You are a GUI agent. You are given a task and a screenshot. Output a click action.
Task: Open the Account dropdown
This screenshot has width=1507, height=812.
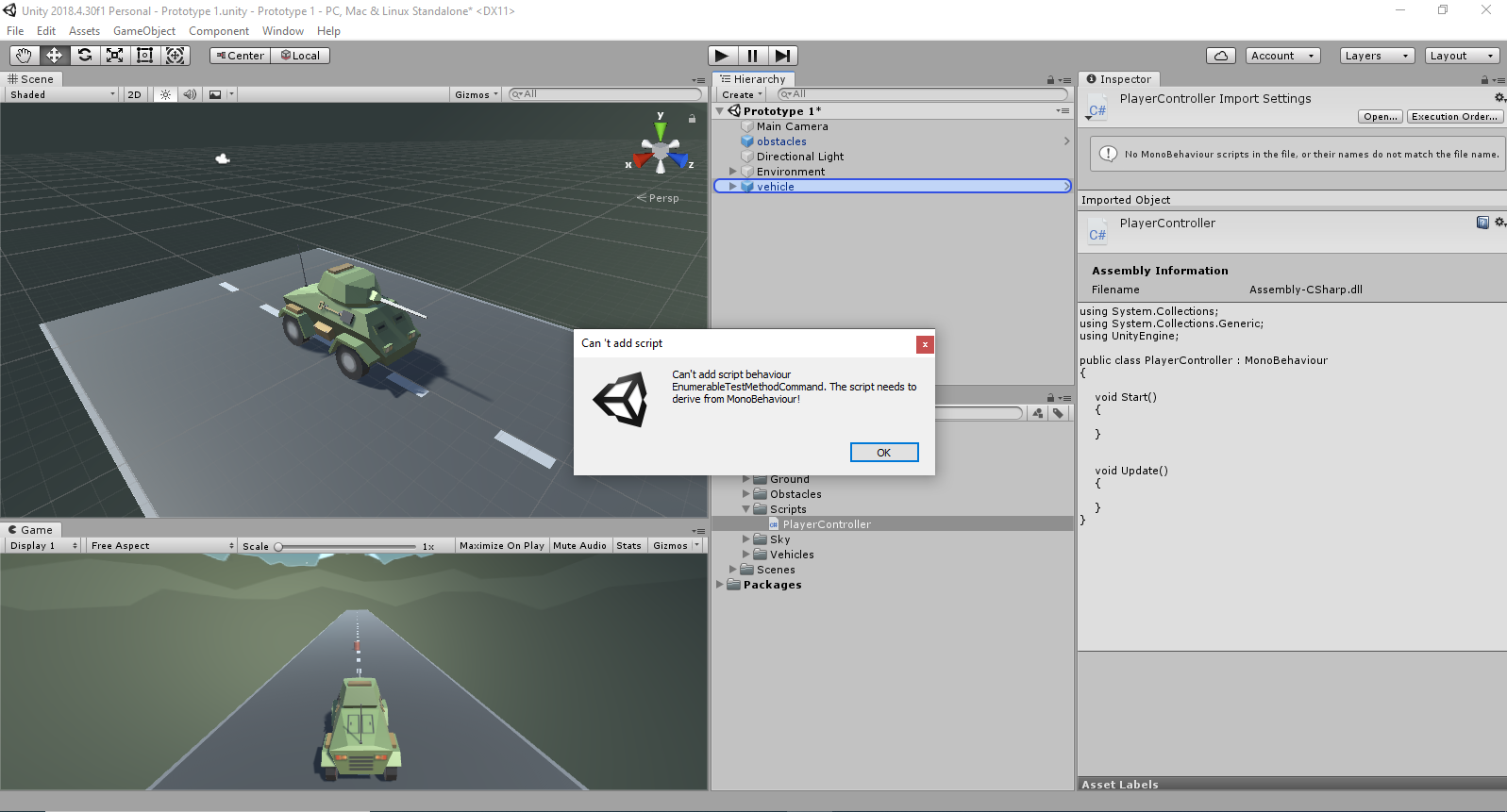pos(1282,56)
